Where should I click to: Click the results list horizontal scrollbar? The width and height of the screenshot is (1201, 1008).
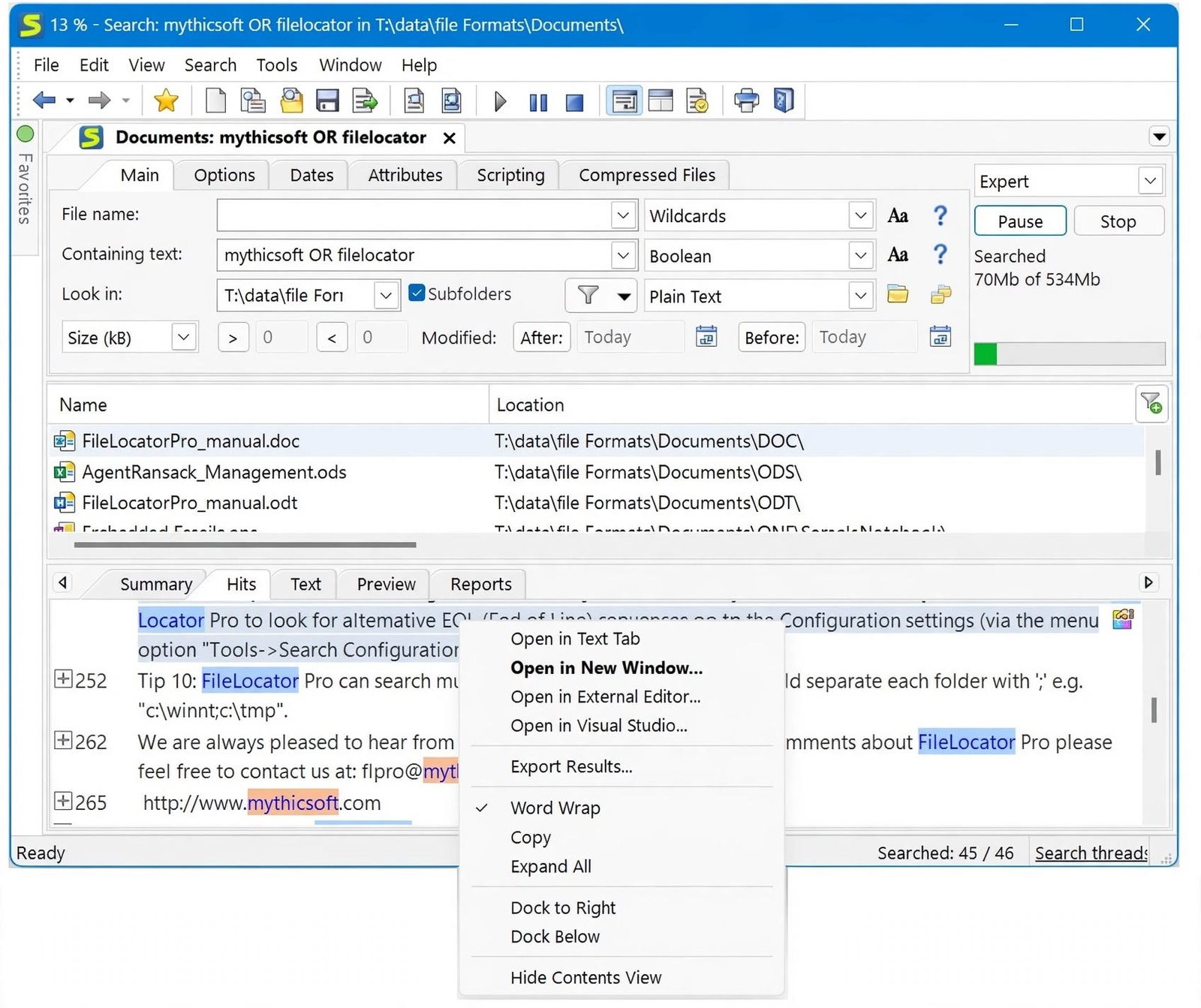245,545
